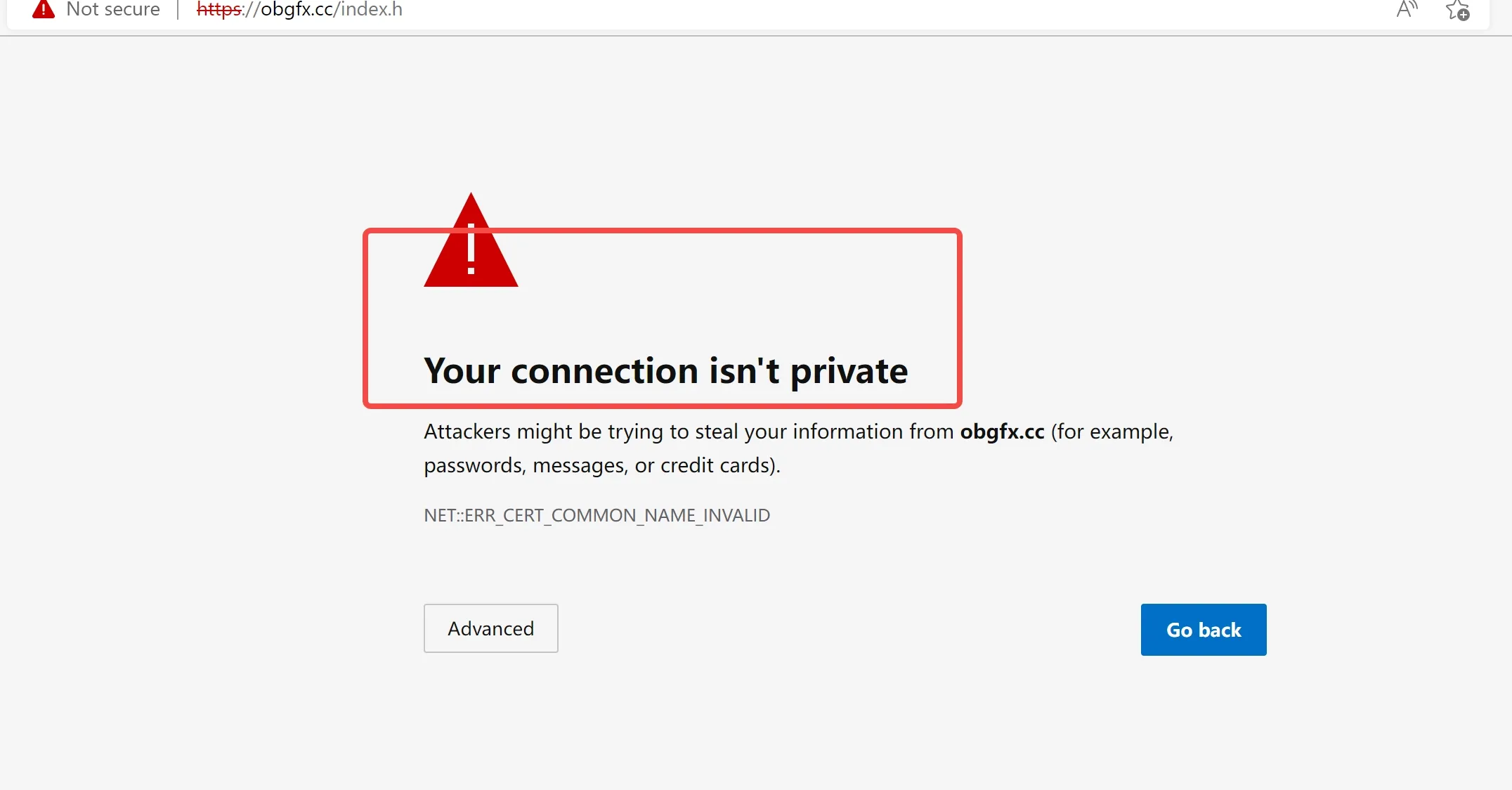Viewport: 1512px width, 790px height.
Task: Click the NET::ERR_CERT_COMMON_NAME_INVALID error code
Action: click(x=597, y=516)
